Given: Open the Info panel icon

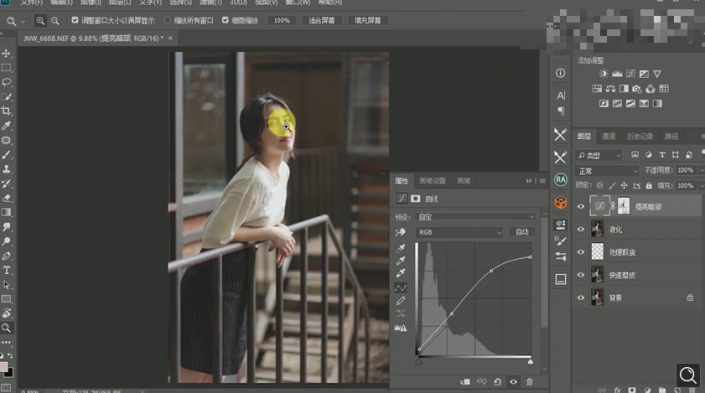Looking at the screenshot, I should pos(560,73).
